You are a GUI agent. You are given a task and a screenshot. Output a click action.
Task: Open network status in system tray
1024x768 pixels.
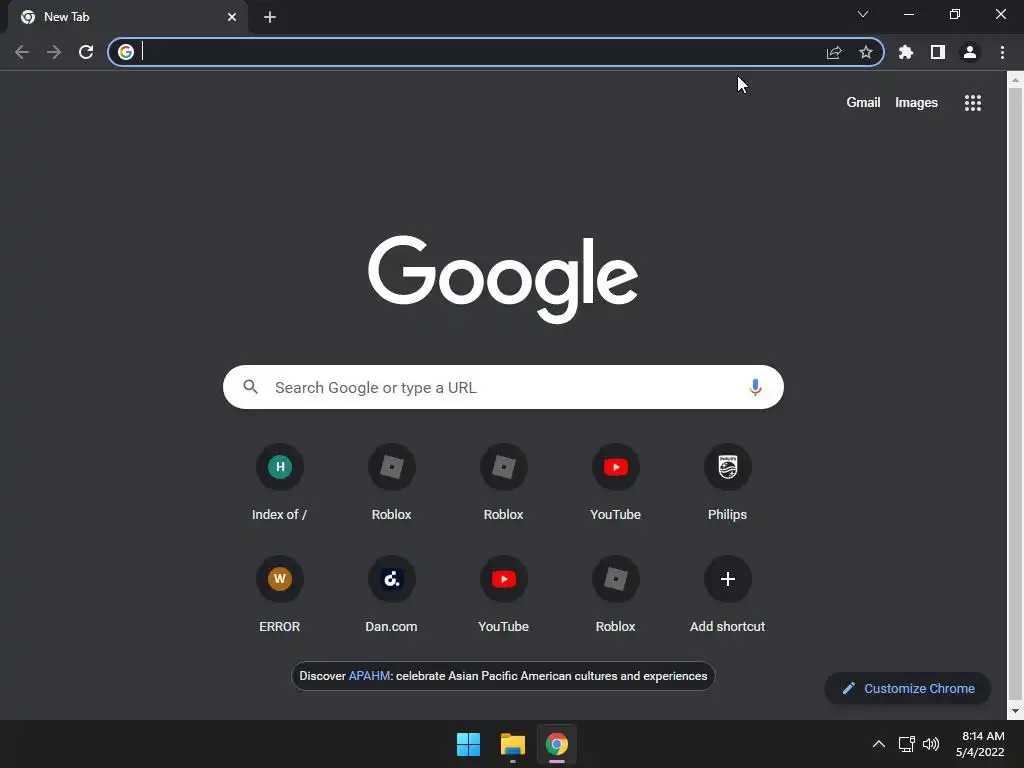(x=906, y=744)
